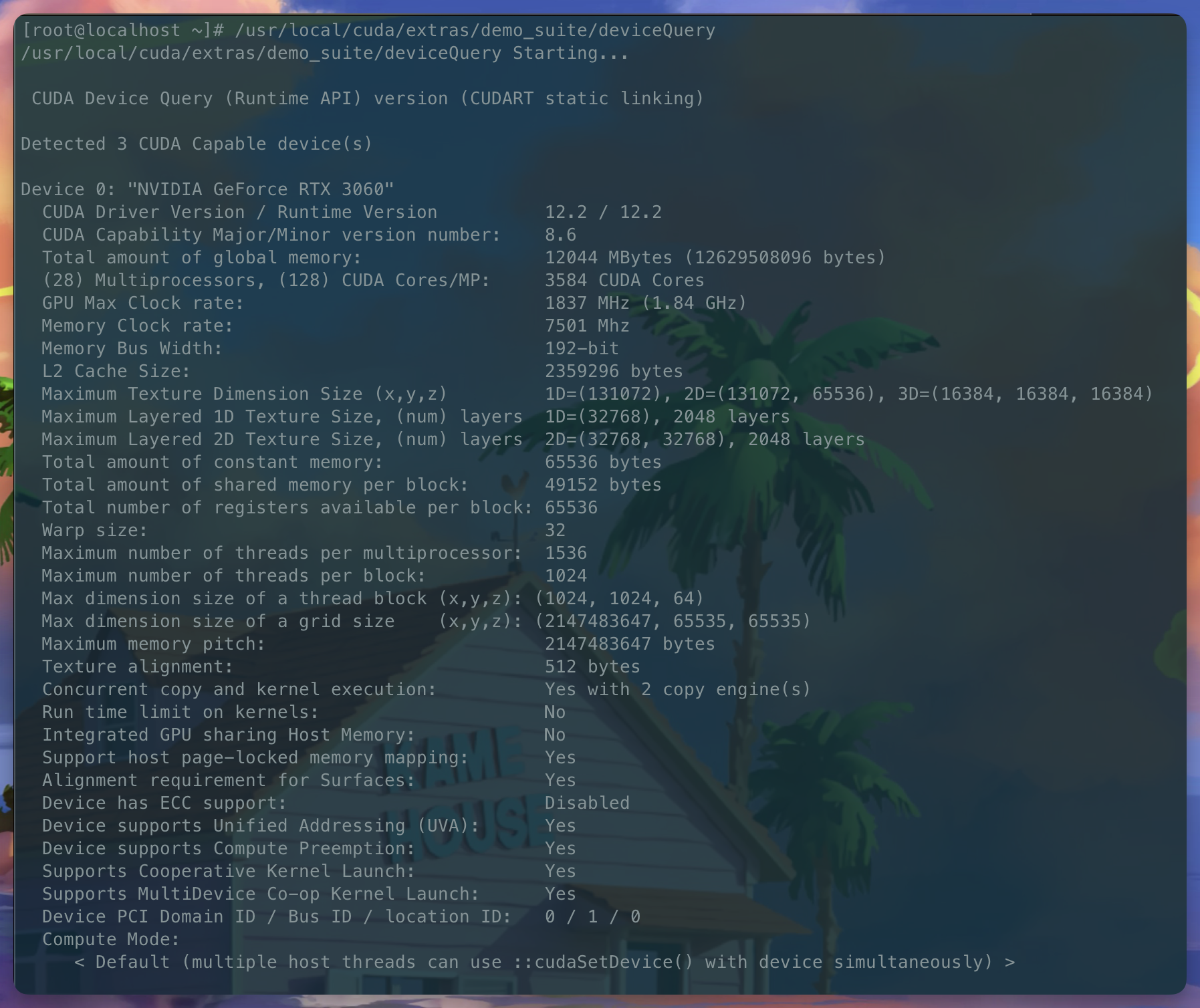Screen dimensions: 1200x1008
Task: Click '65536 bytes' constant memory value
Action: [603, 463]
